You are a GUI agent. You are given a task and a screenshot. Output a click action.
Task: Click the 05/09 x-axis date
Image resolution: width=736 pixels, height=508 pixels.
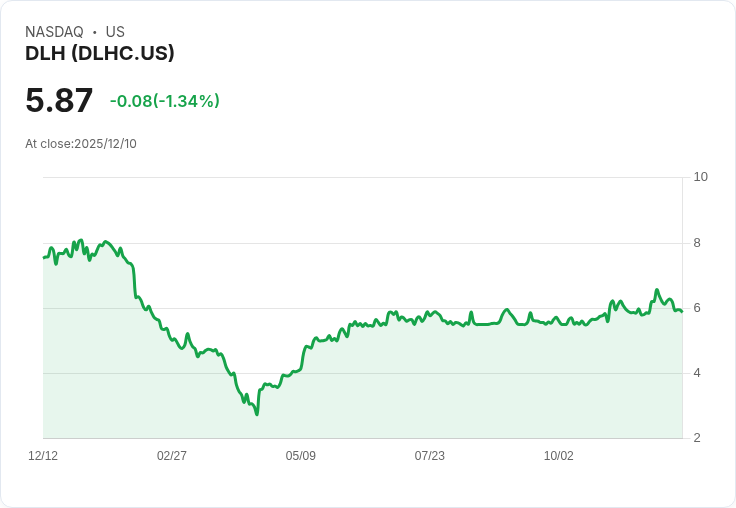pyautogui.click(x=301, y=455)
